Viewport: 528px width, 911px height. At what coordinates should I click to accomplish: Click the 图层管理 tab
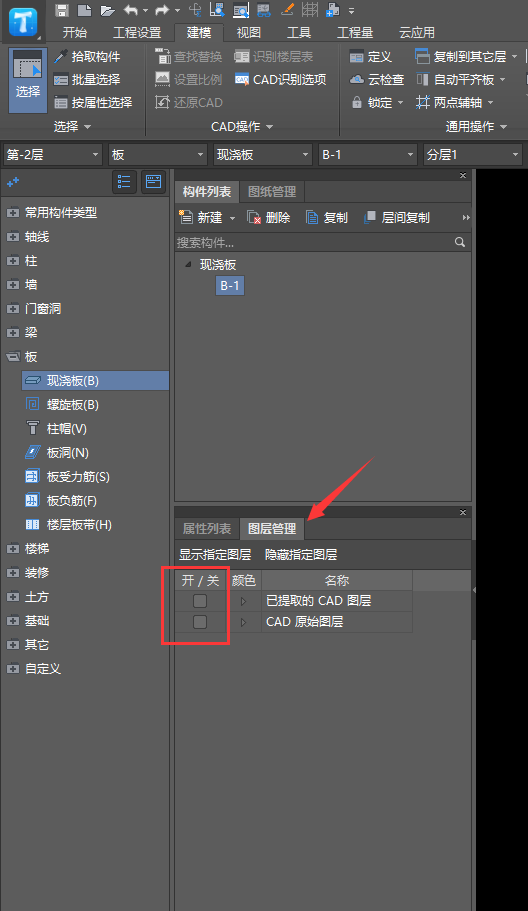[272, 529]
